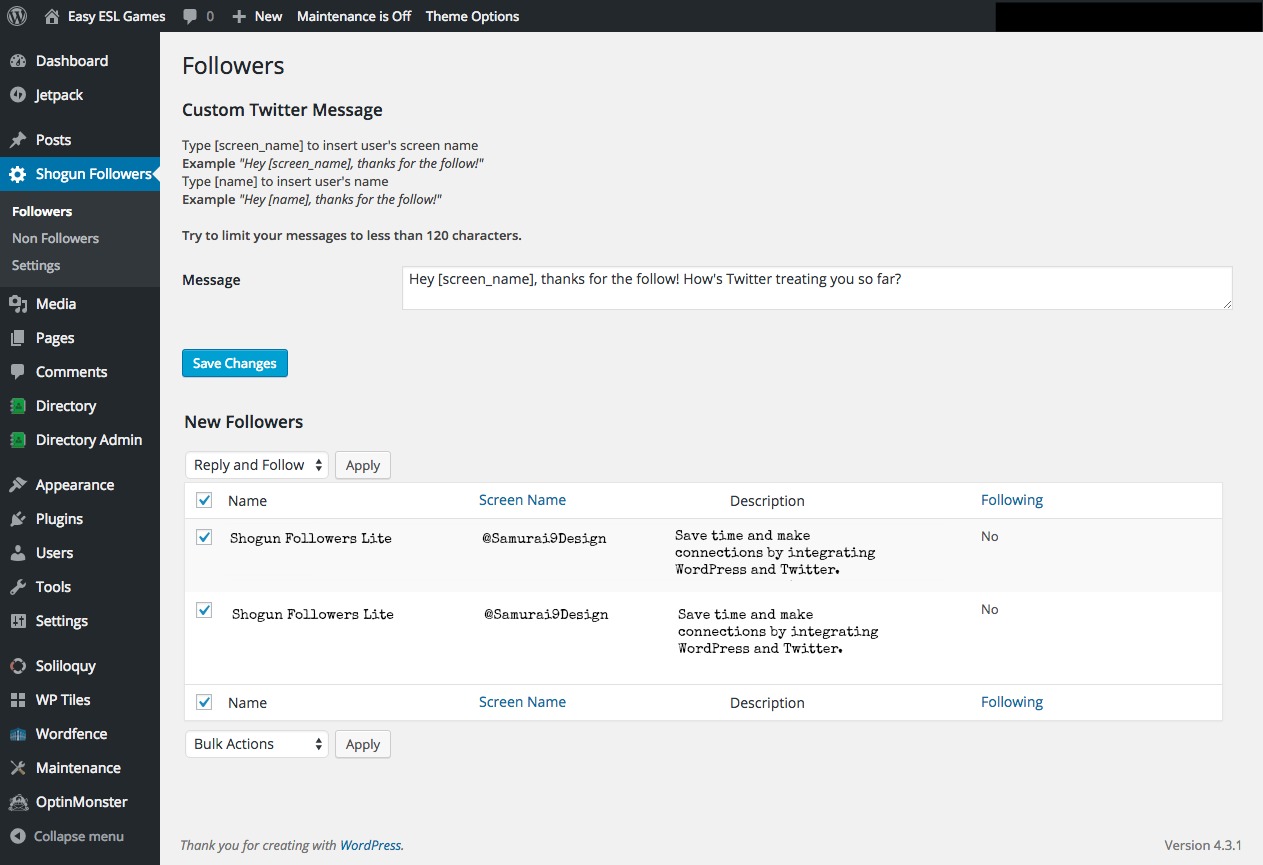
Task: Click the Shogun Followers gear icon
Action: pos(18,174)
